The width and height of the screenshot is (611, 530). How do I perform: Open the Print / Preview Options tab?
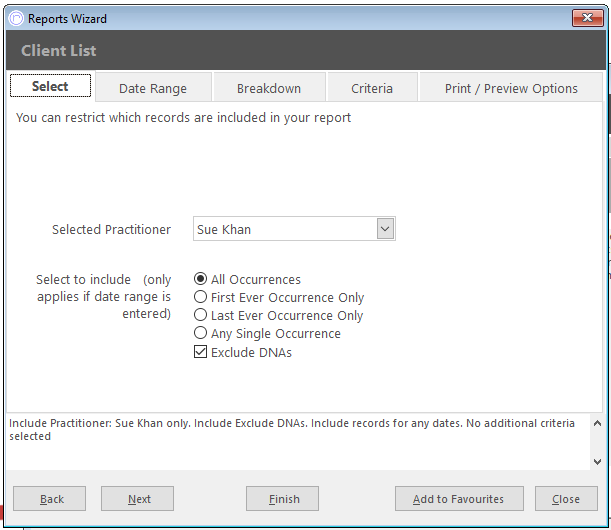click(511, 88)
